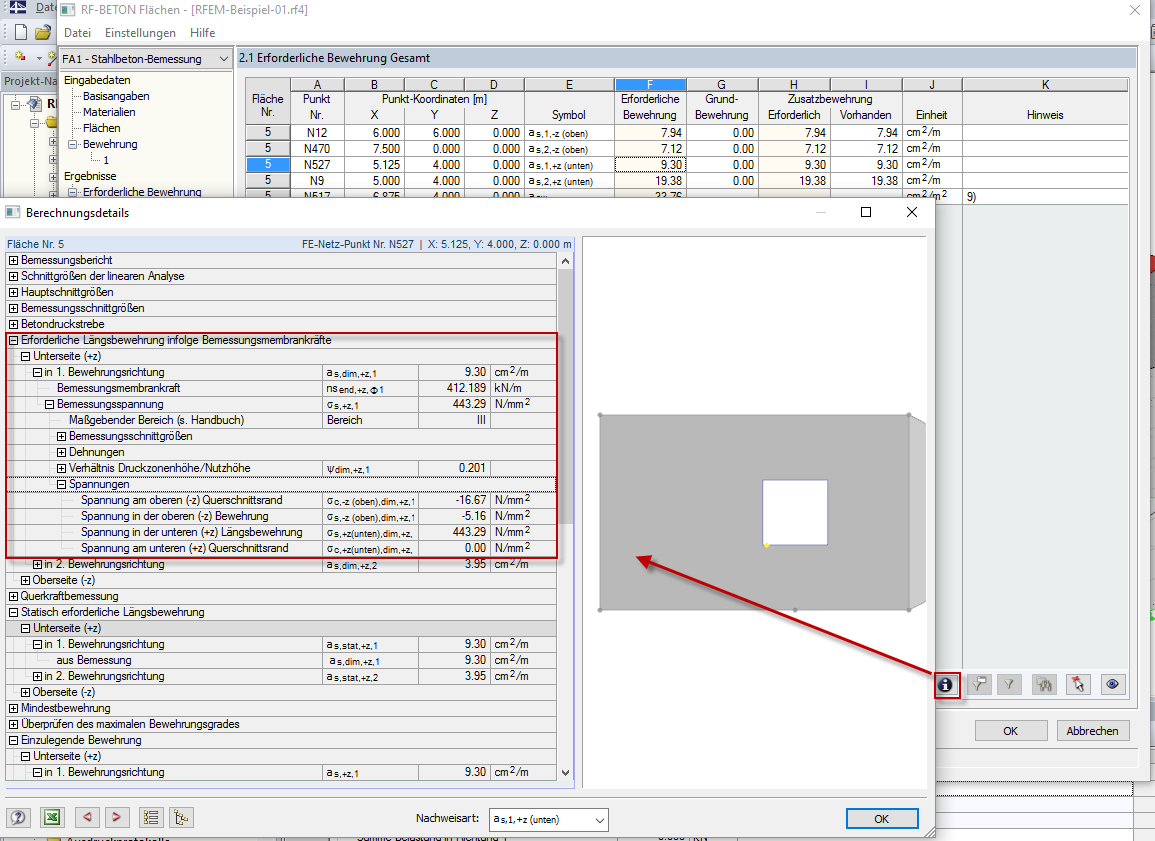Expand the Dehnungen node
Screen dimensions: 1155x841
[62, 452]
